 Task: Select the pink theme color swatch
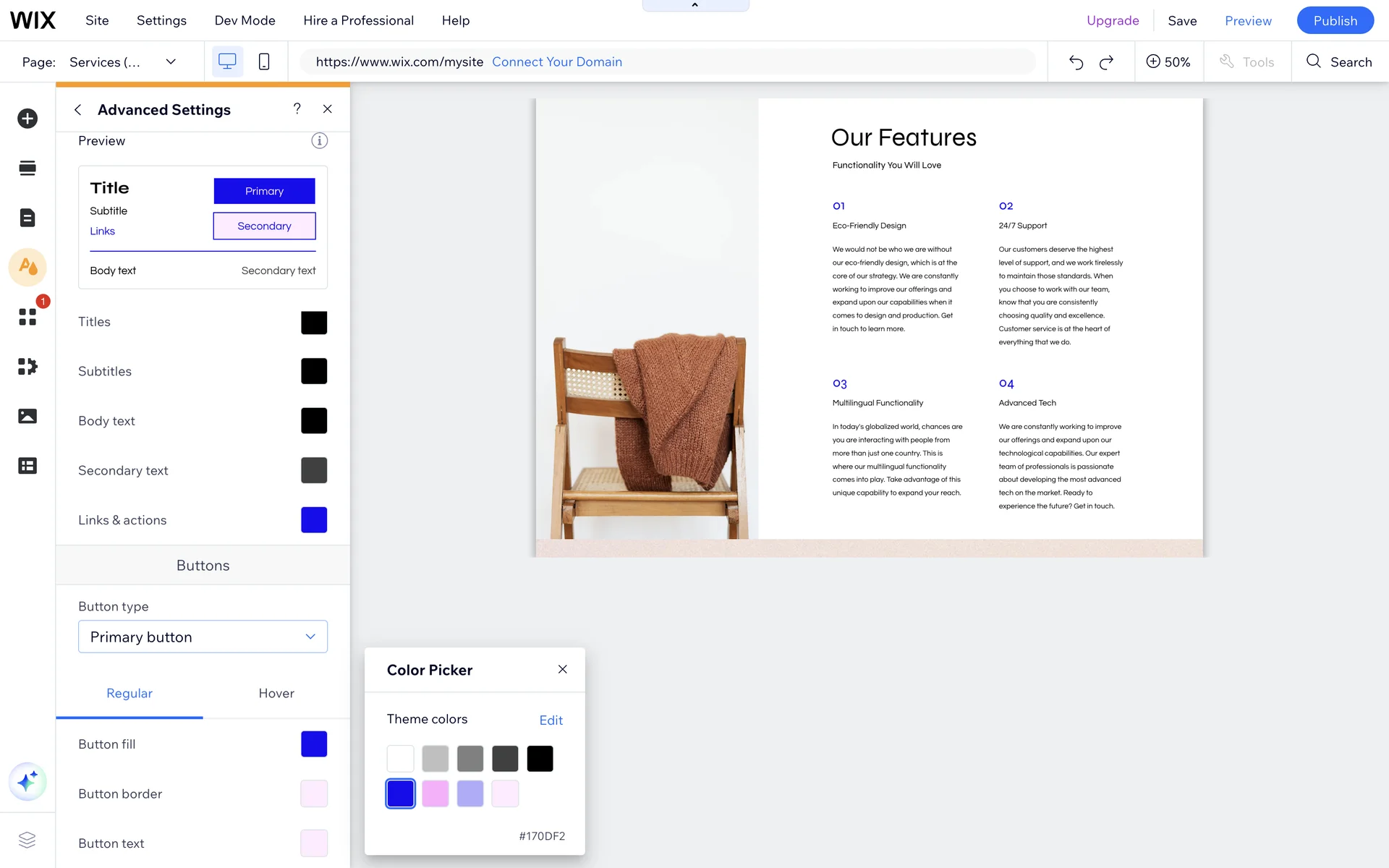coord(436,793)
